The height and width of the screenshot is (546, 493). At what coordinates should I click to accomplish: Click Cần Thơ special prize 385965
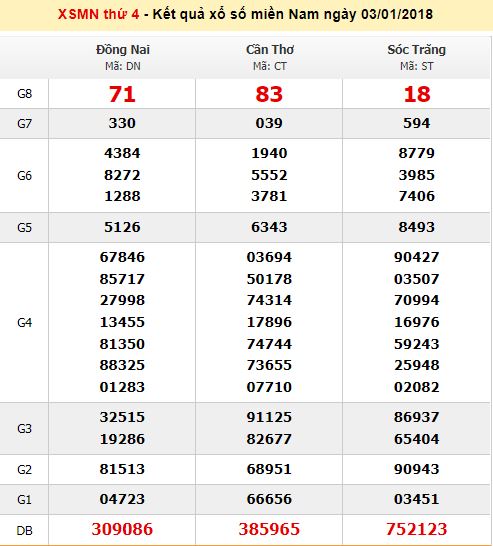(269, 529)
